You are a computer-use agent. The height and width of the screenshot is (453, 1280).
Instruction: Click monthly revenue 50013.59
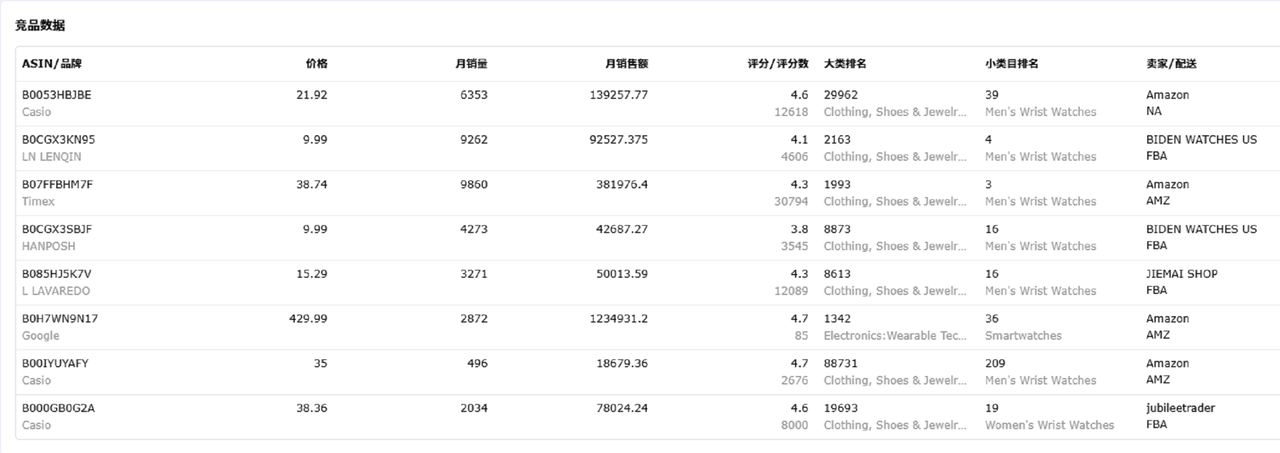click(622, 274)
